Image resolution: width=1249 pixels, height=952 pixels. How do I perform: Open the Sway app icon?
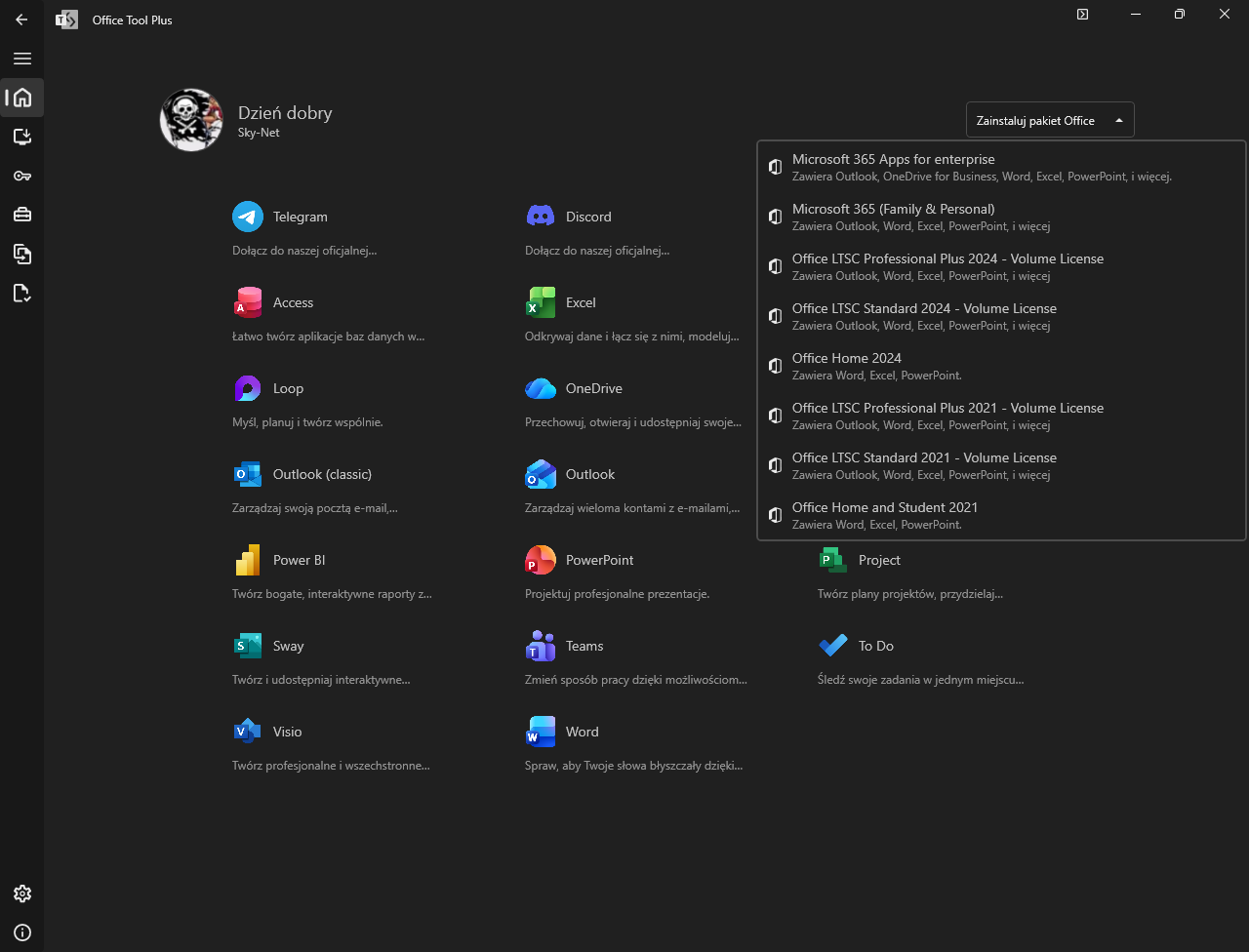[248, 646]
